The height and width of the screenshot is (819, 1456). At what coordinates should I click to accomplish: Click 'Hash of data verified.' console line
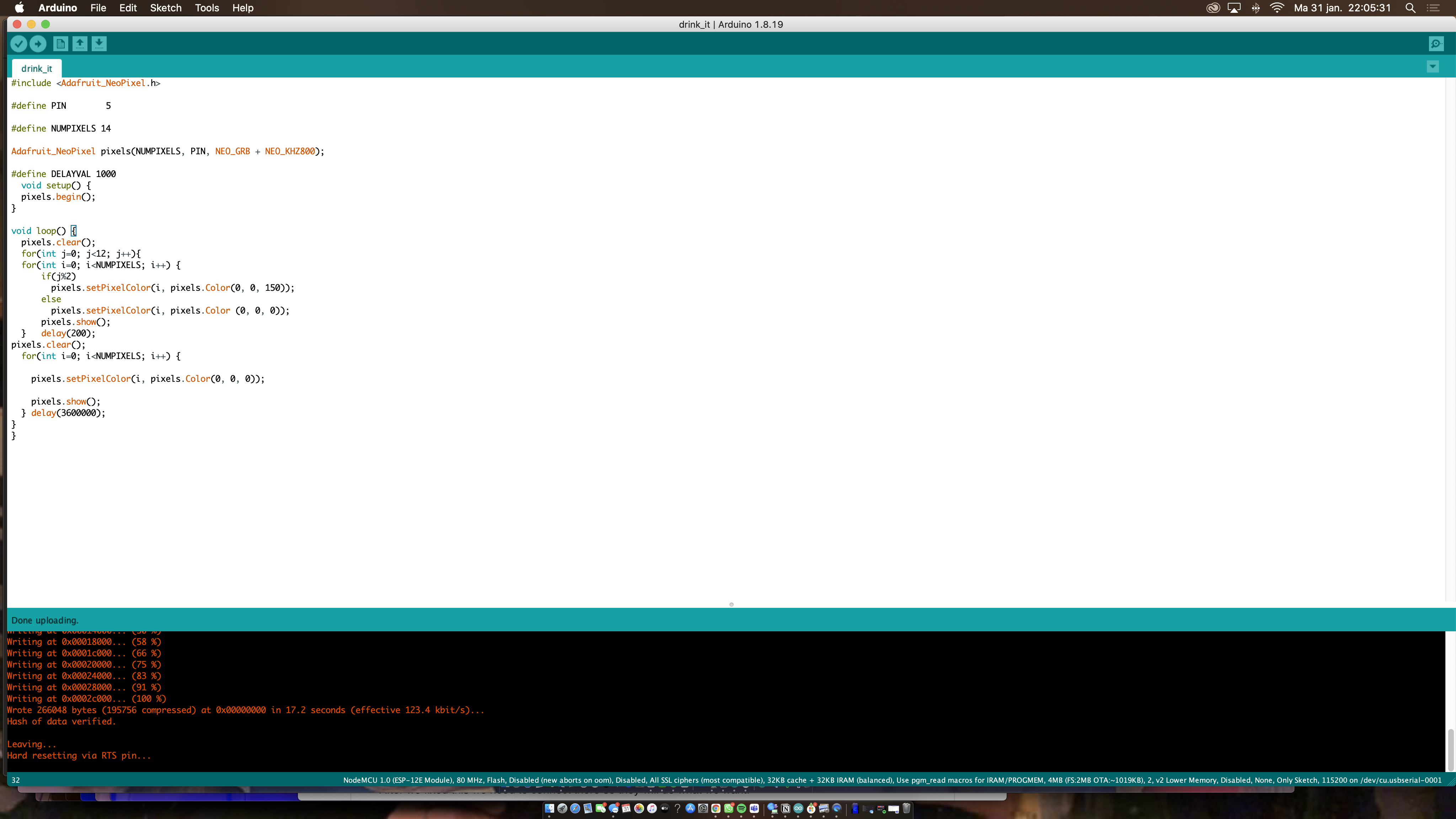(x=61, y=722)
